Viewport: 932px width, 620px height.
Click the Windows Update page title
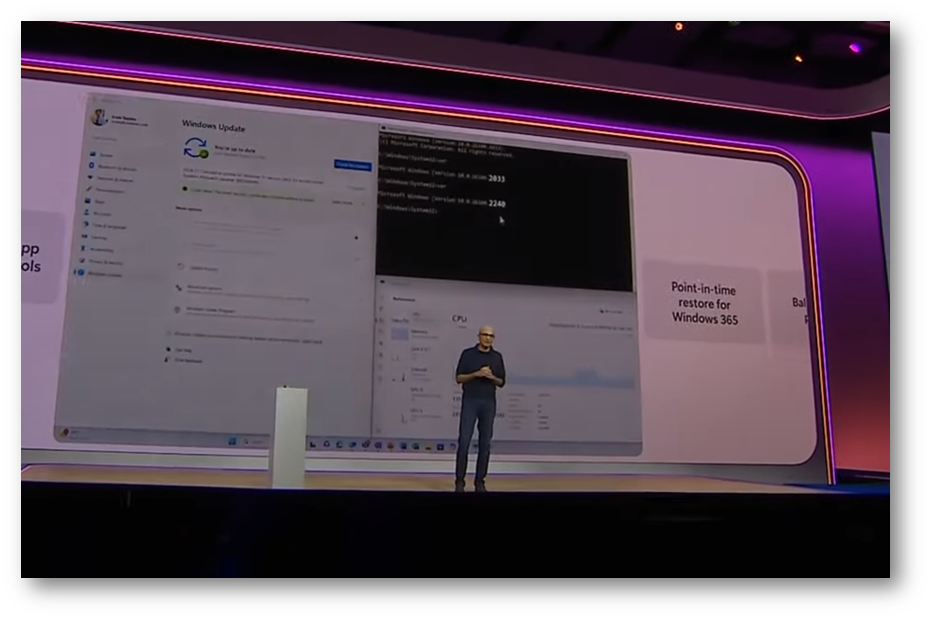[213, 125]
